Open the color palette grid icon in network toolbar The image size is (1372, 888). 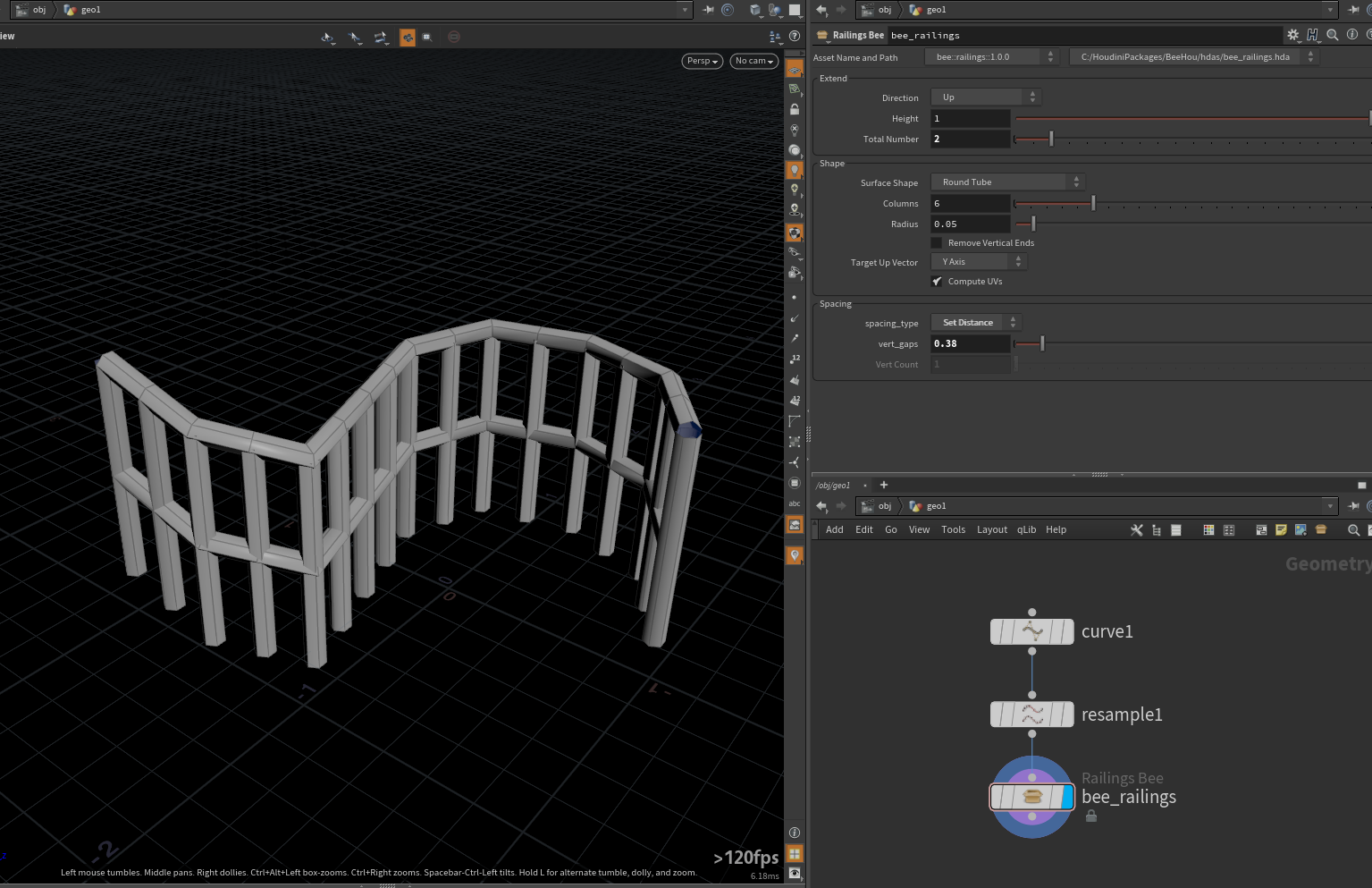point(1208,530)
